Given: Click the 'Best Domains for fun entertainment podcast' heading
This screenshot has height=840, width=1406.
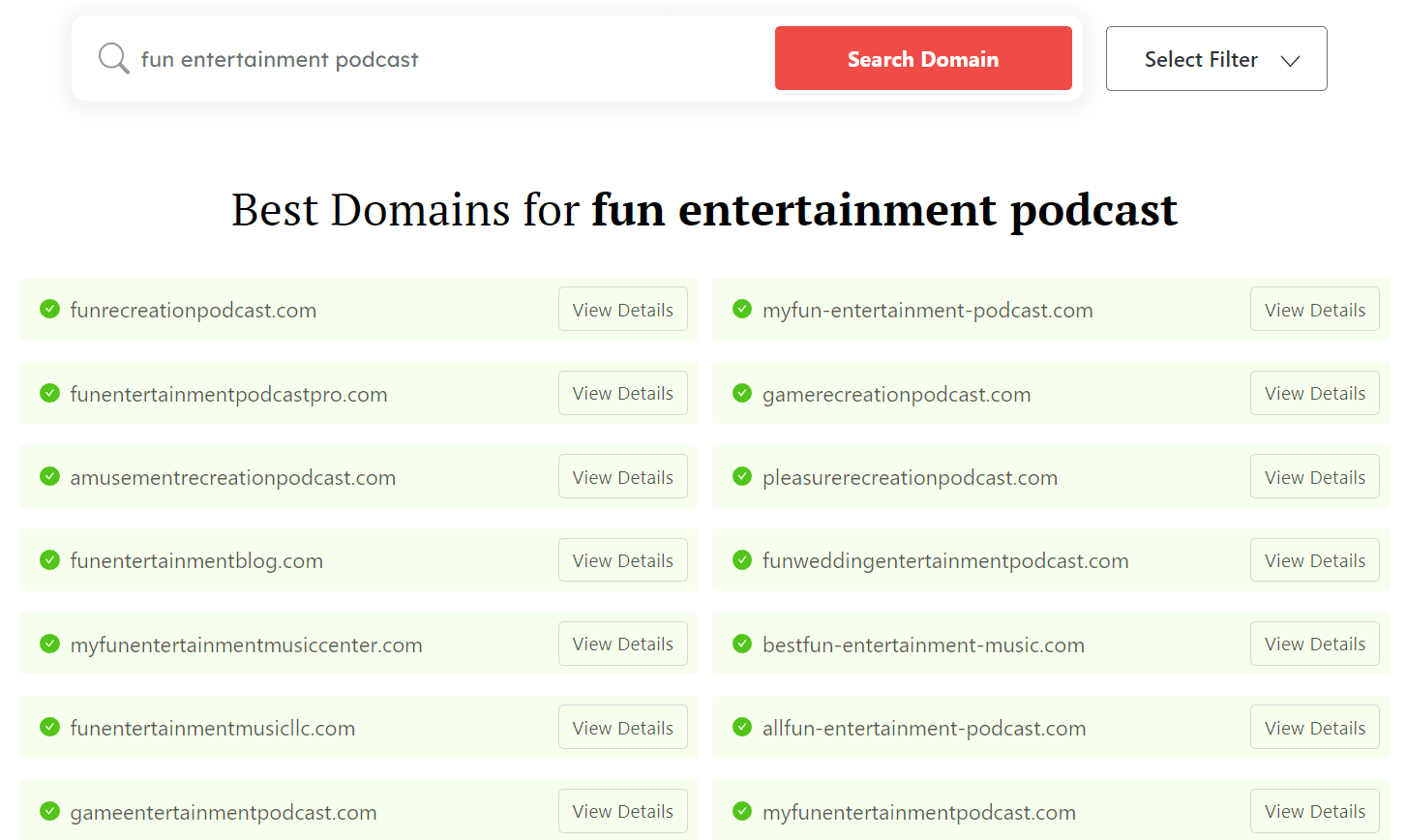Looking at the screenshot, I should (x=704, y=209).
